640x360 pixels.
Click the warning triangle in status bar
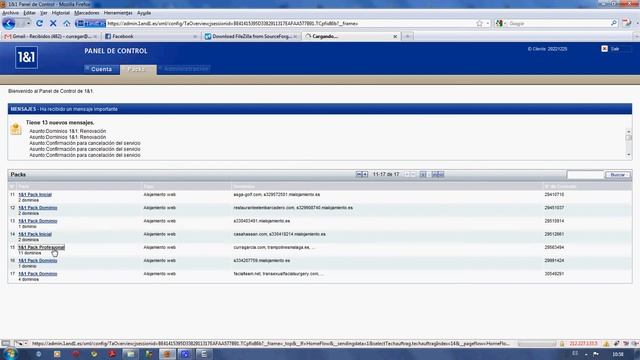[x=607, y=344]
